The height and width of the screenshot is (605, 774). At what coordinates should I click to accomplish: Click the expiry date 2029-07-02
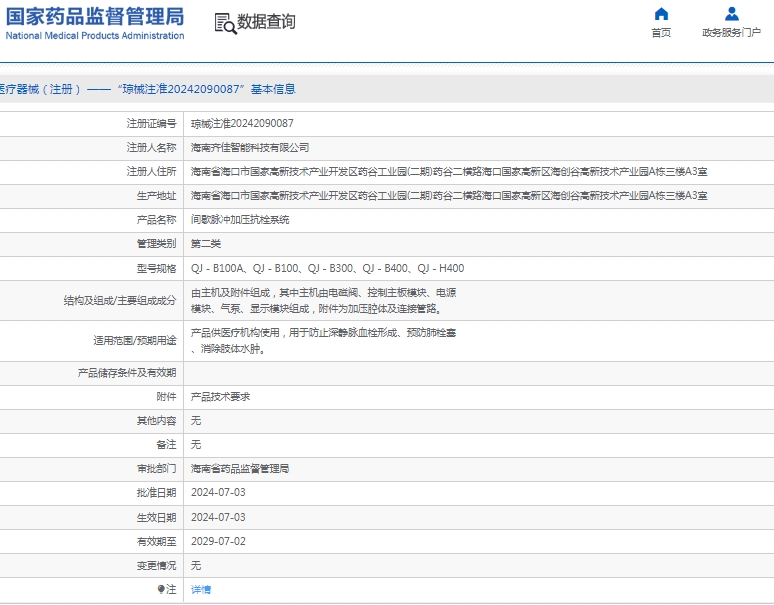tap(218, 541)
